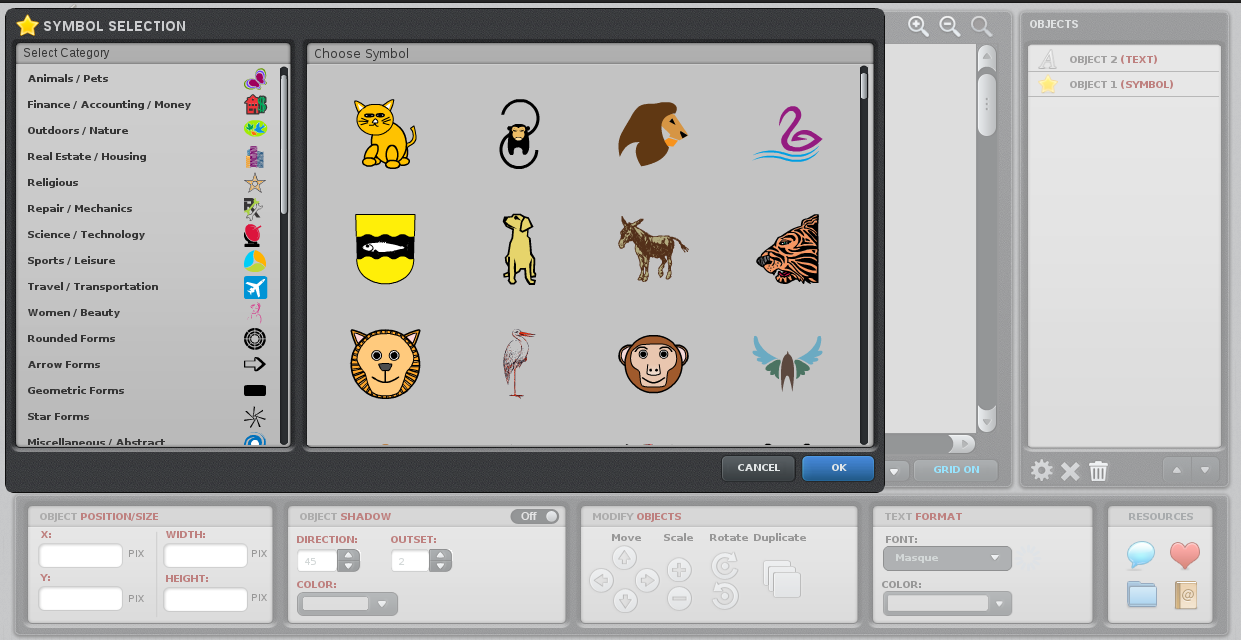Open object settings gear icon

1042,470
